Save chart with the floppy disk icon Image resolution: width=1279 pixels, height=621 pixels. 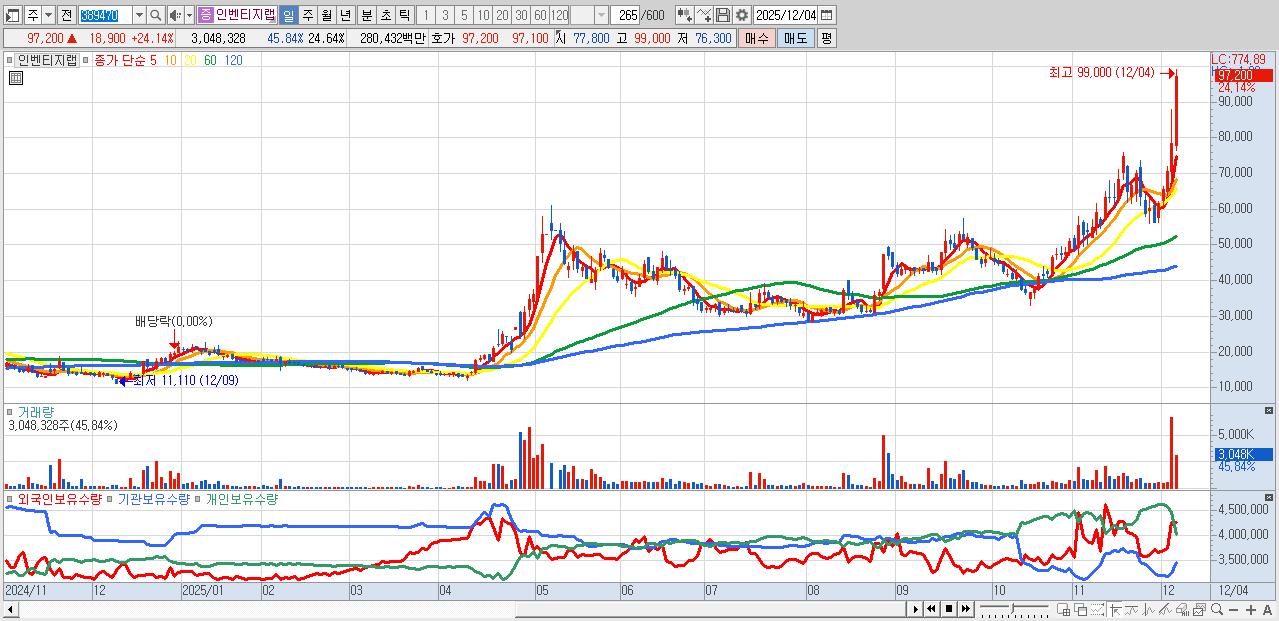click(723, 15)
